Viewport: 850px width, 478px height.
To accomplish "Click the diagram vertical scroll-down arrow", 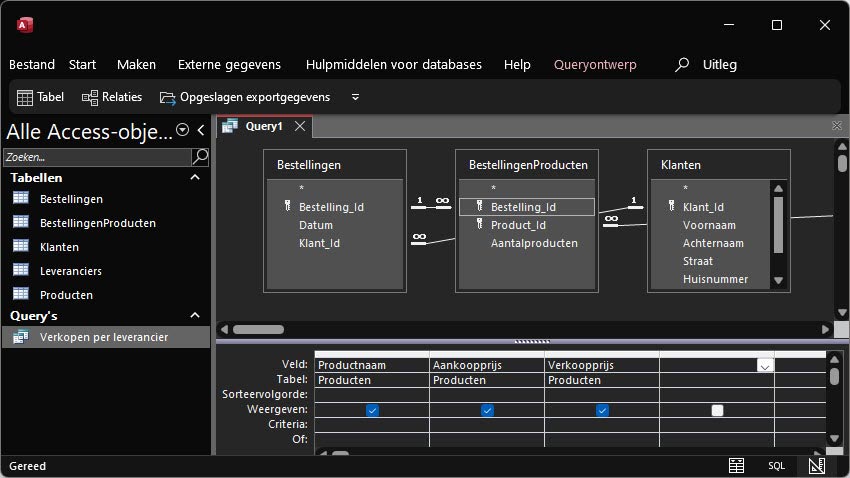I will coord(841,312).
